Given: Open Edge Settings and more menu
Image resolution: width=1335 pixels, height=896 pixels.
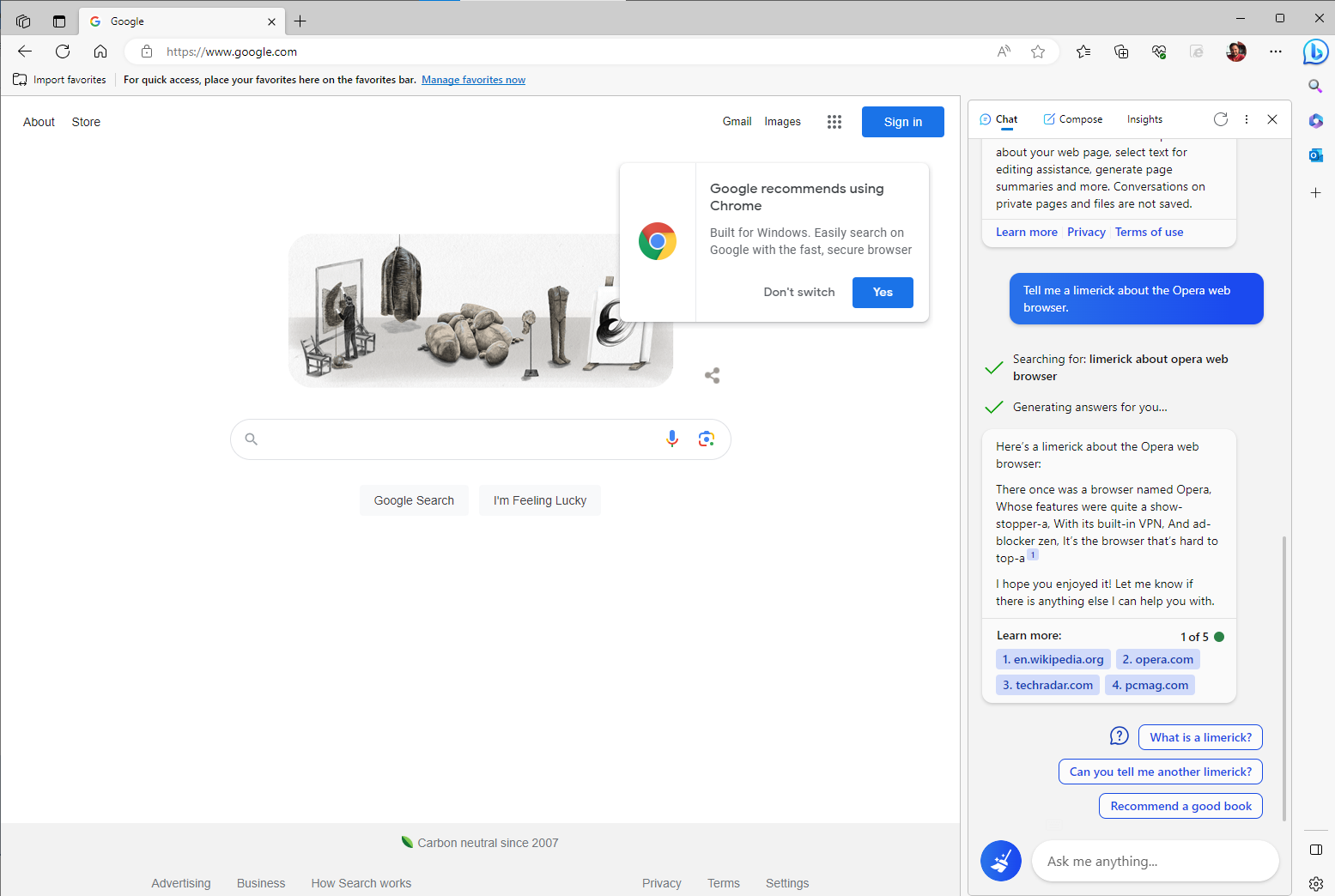Looking at the screenshot, I should [x=1276, y=51].
